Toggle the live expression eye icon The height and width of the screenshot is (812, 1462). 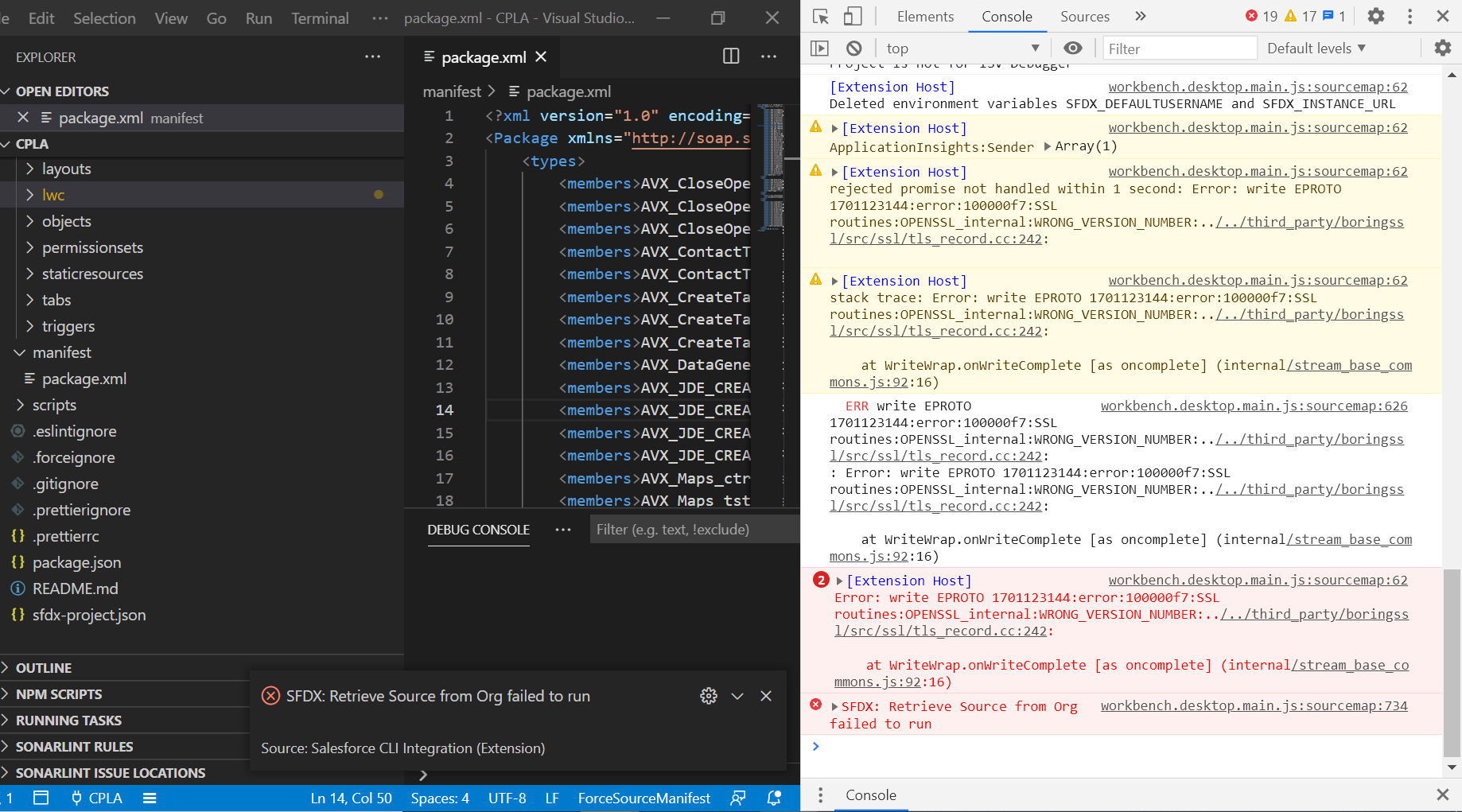(x=1073, y=49)
